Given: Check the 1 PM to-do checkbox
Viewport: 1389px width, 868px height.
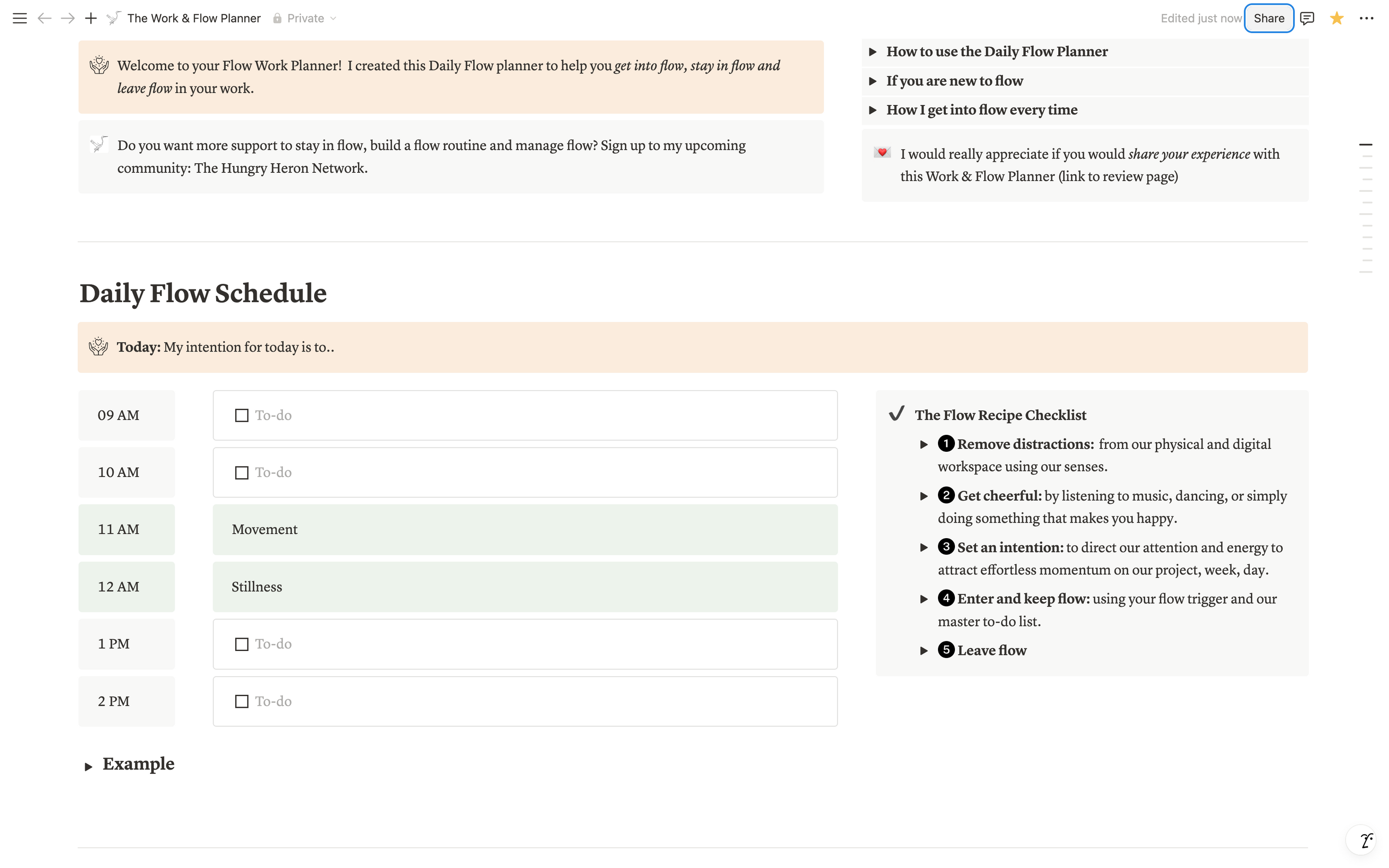Looking at the screenshot, I should pyautogui.click(x=242, y=644).
